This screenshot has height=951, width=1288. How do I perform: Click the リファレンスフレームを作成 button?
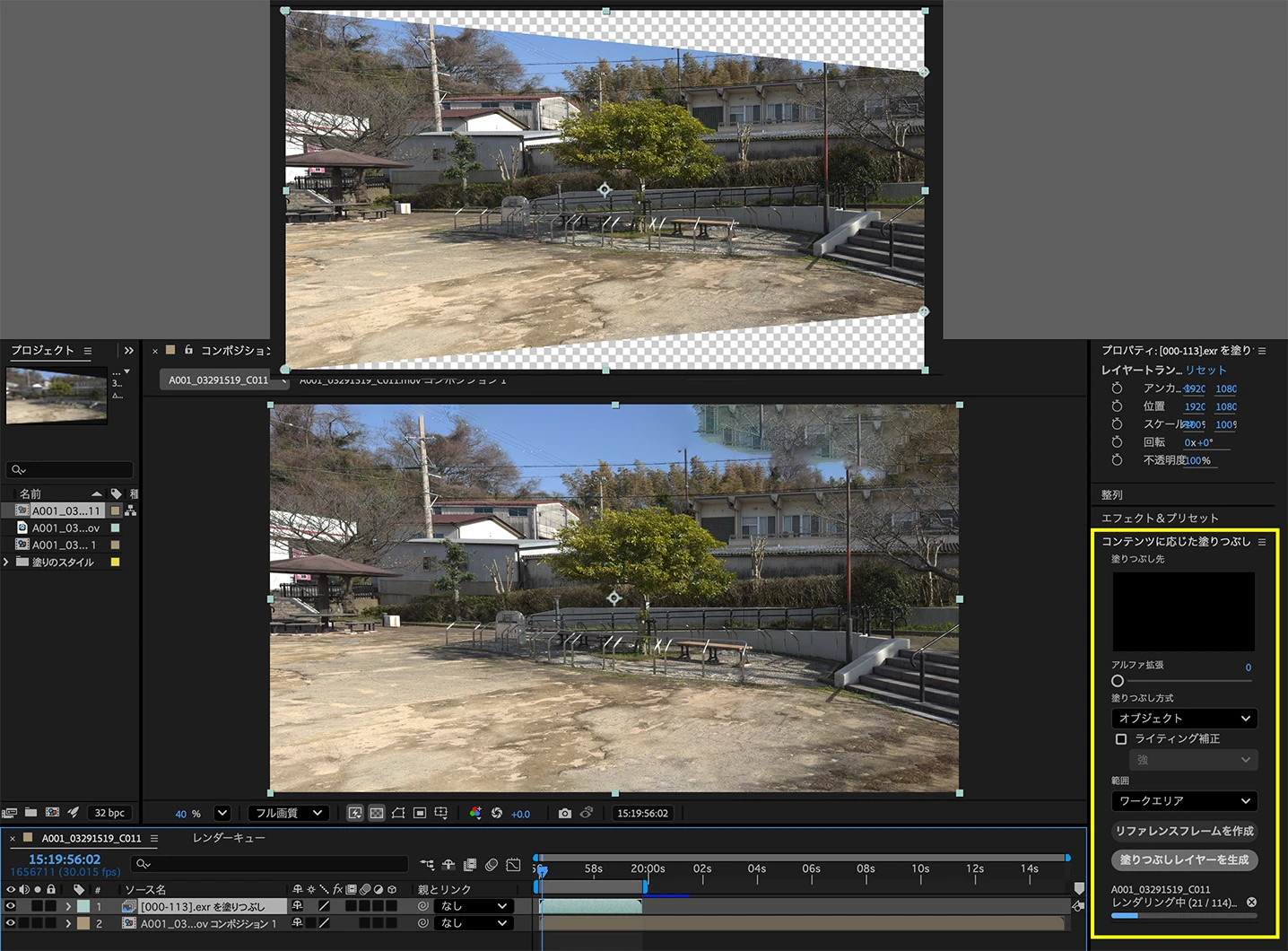1184,831
